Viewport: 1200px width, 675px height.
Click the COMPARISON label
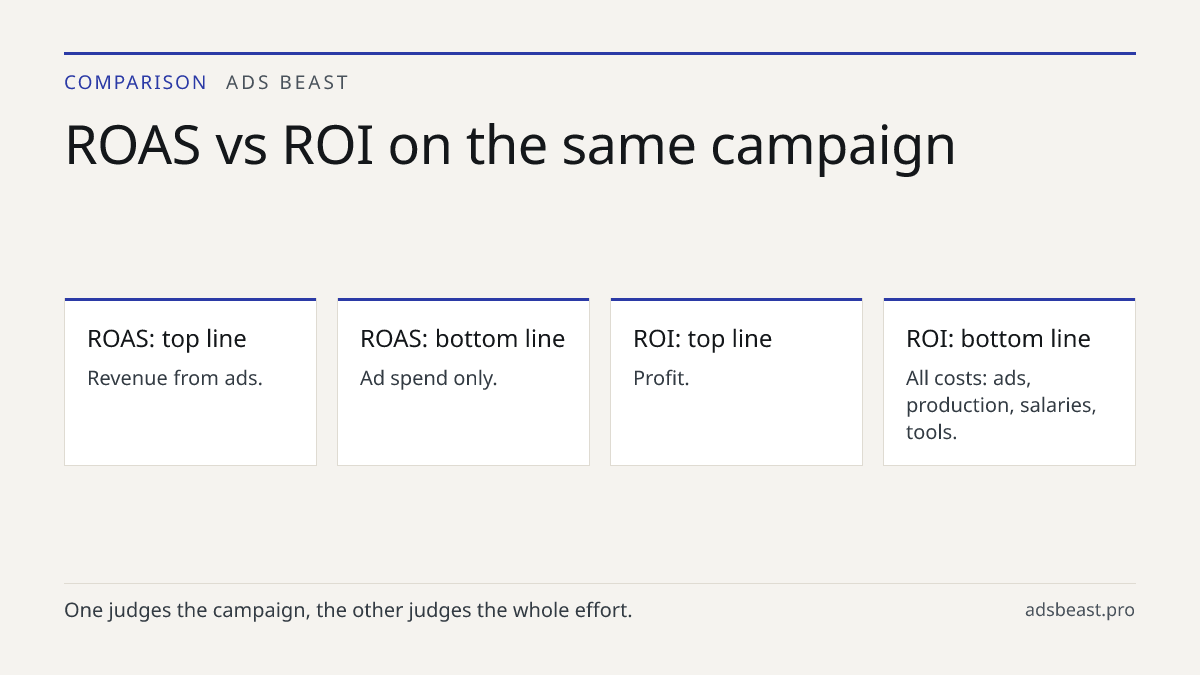136,83
